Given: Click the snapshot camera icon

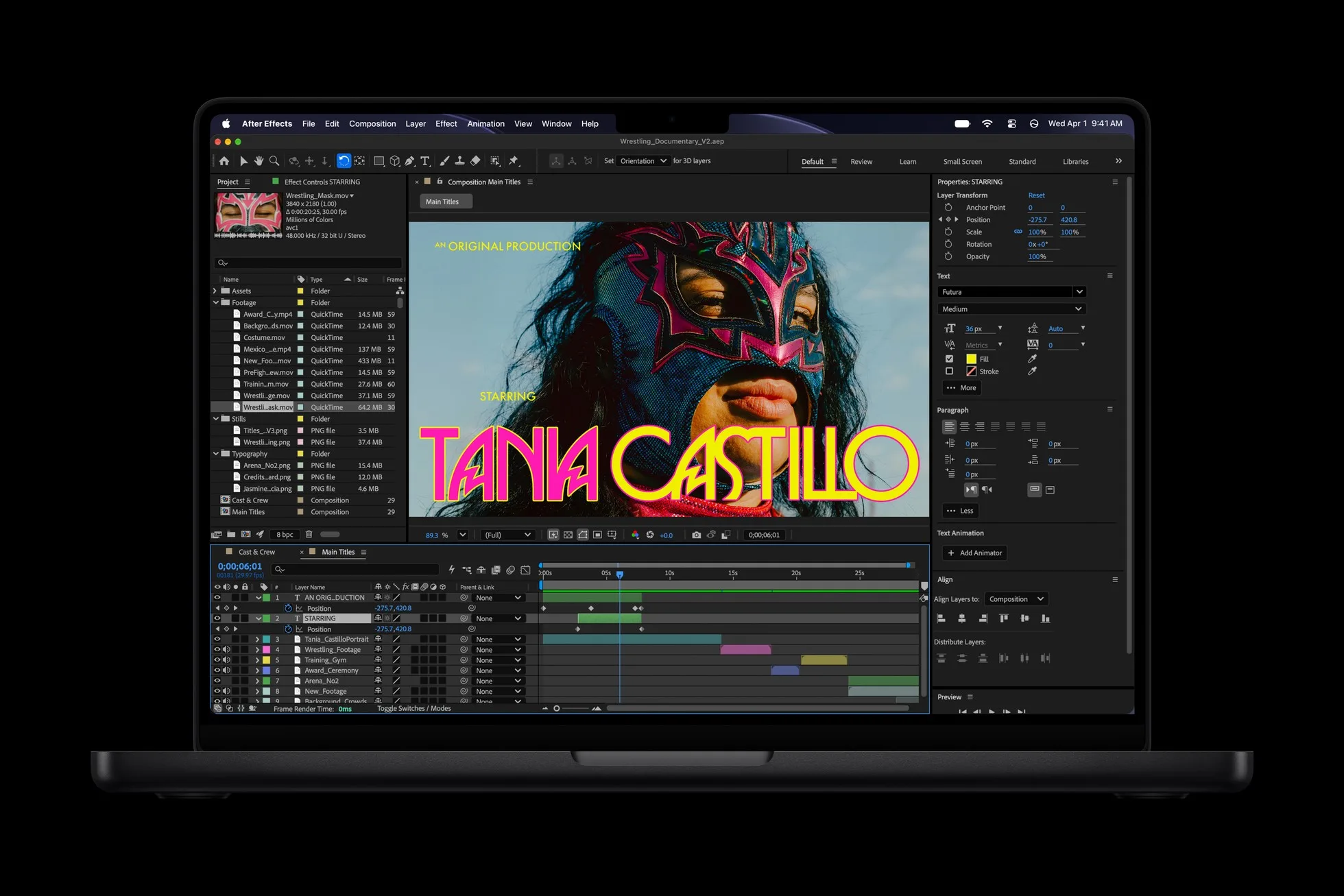Looking at the screenshot, I should (696, 535).
